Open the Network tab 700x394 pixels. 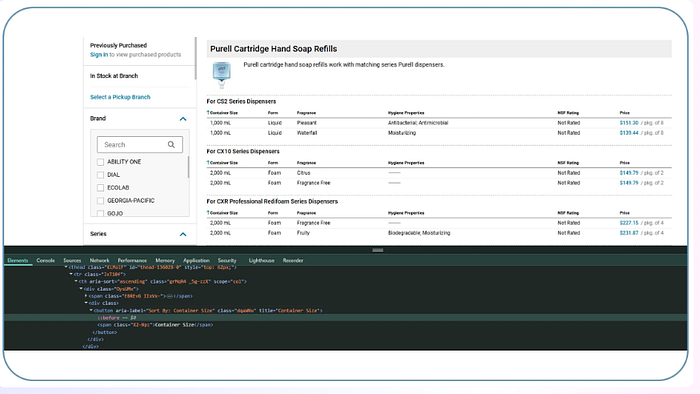[100, 261]
